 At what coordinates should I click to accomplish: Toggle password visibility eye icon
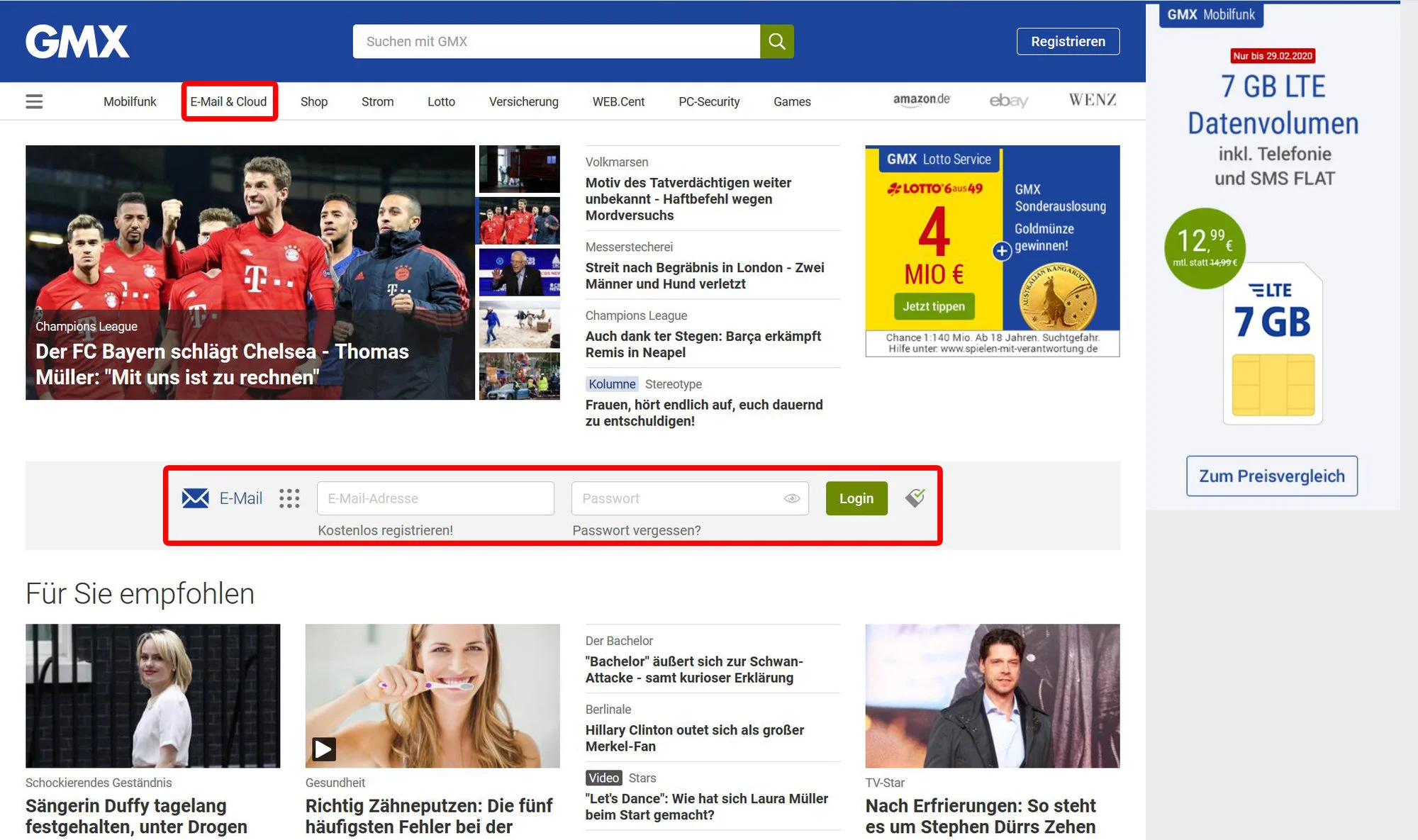click(x=792, y=498)
